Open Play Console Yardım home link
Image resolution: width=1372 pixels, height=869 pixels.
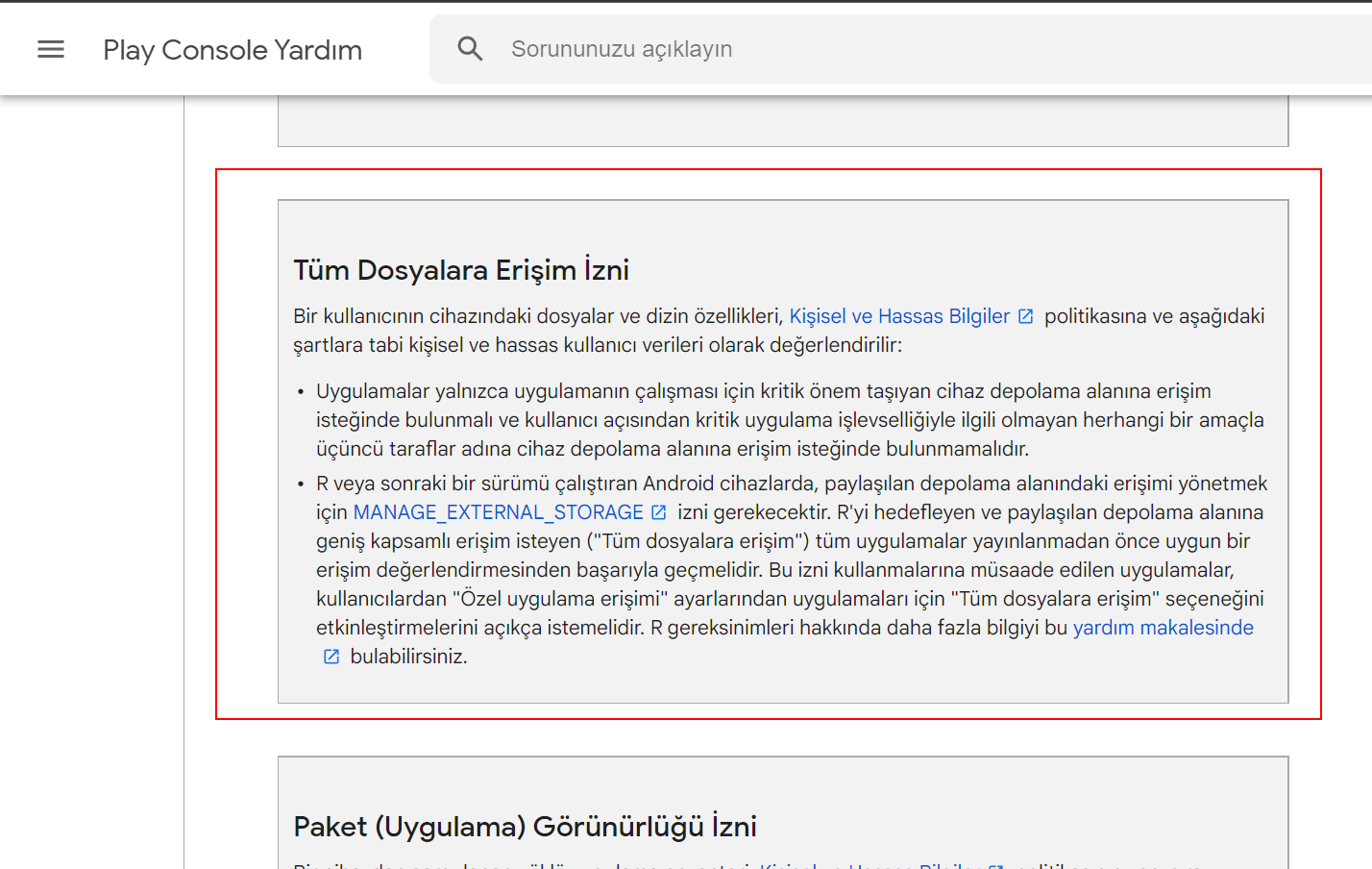click(233, 50)
